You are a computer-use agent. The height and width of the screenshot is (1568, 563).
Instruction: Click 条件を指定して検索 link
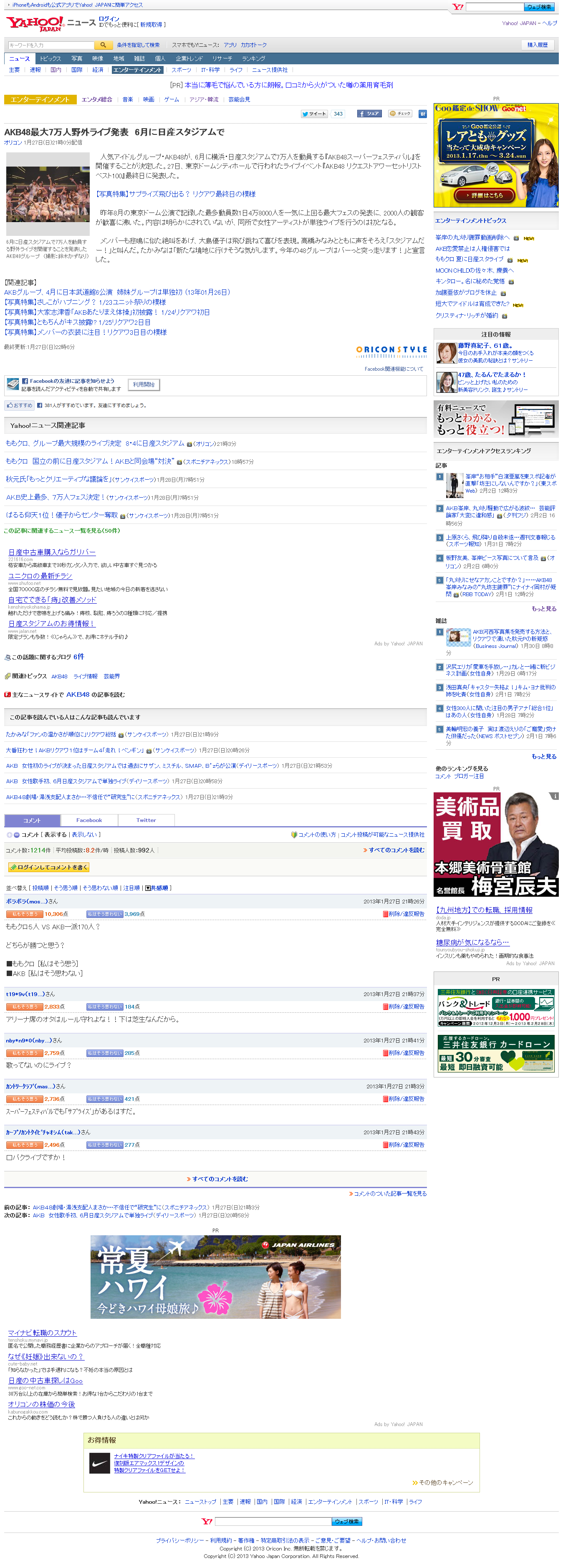pyautogui.click(x=138, y=45)
